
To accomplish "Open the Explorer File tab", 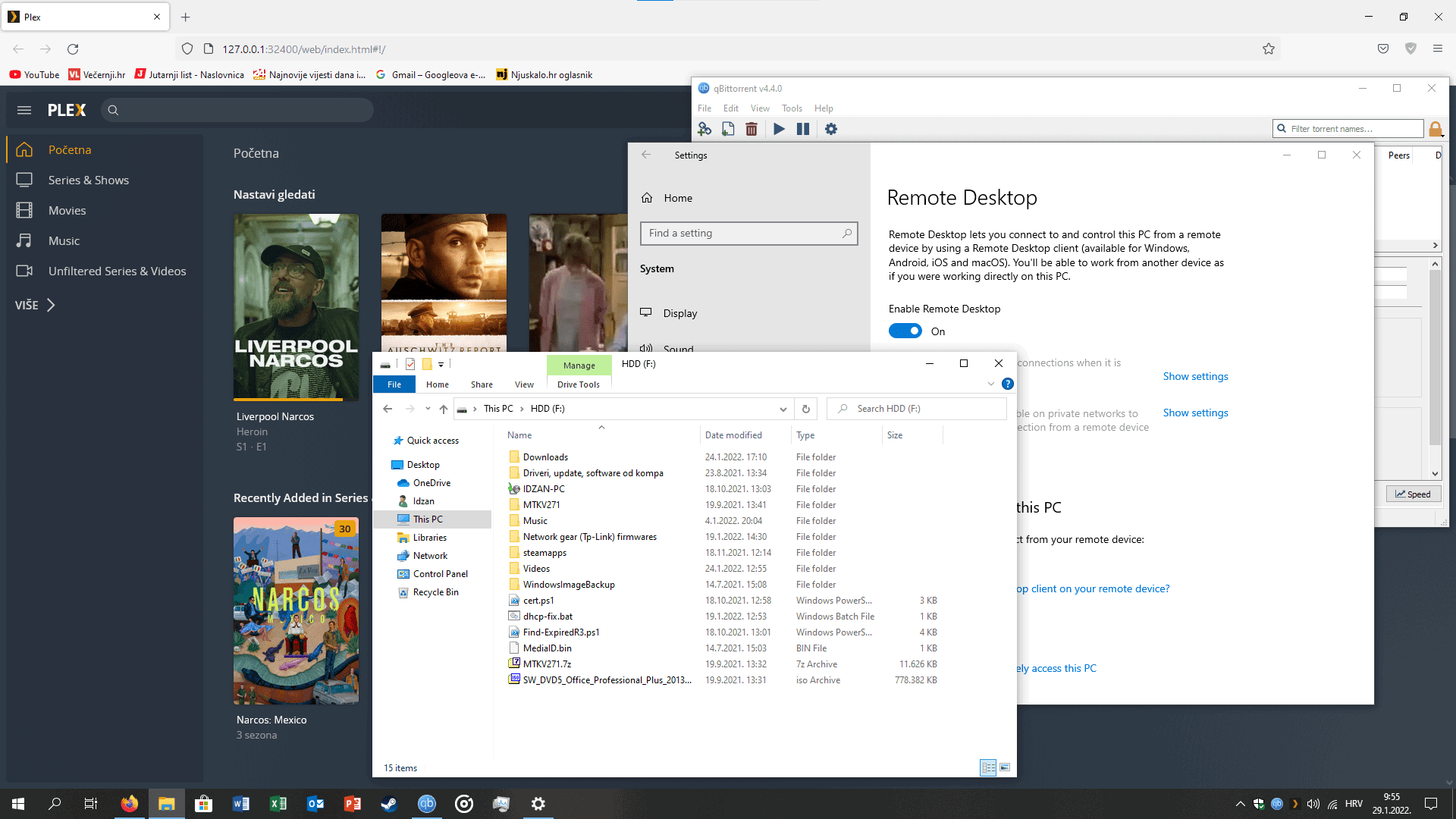I will coord(394,384).
